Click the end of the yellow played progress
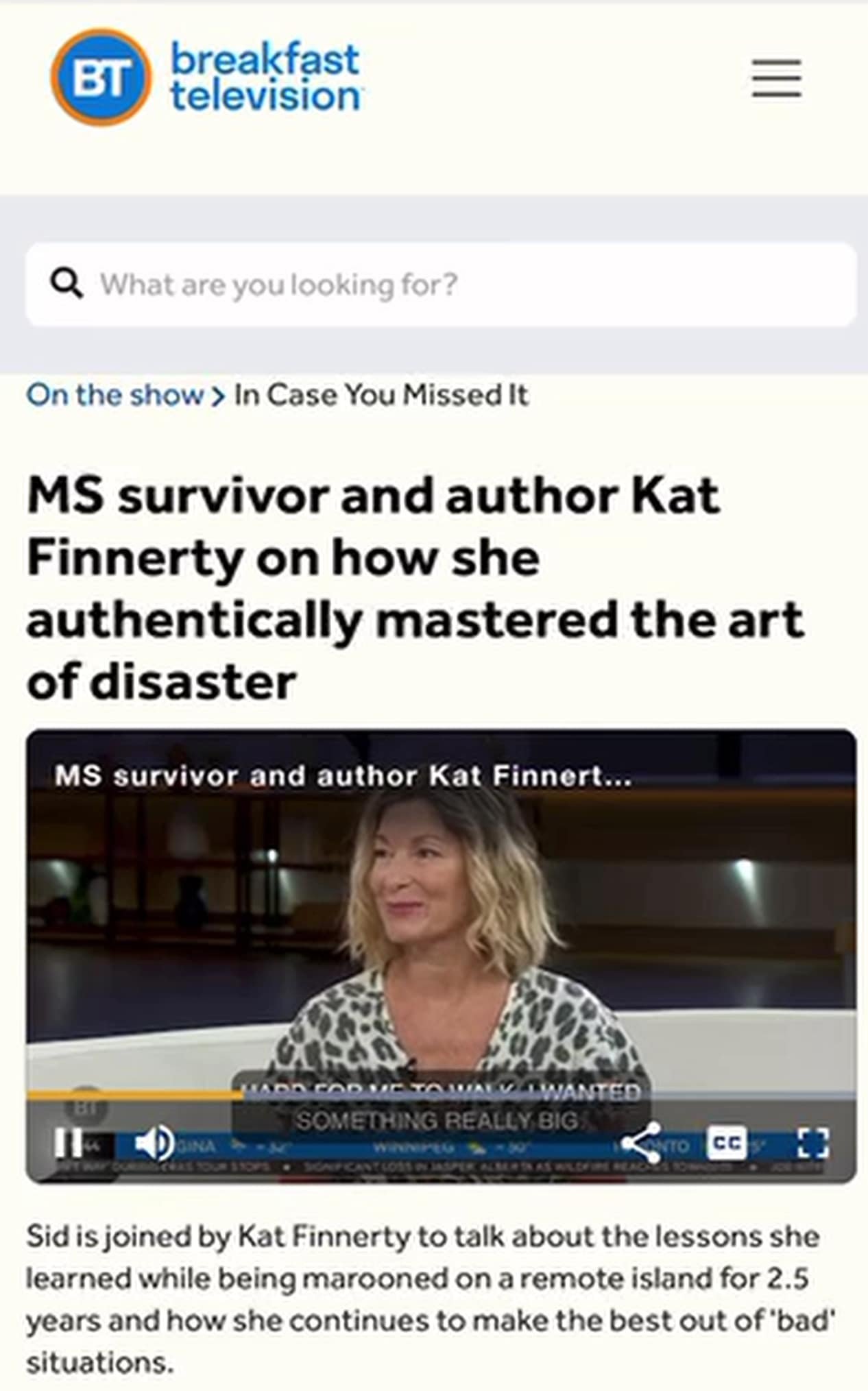The width and height of the screenshot is (868, 1391). tap(241, 1096)
